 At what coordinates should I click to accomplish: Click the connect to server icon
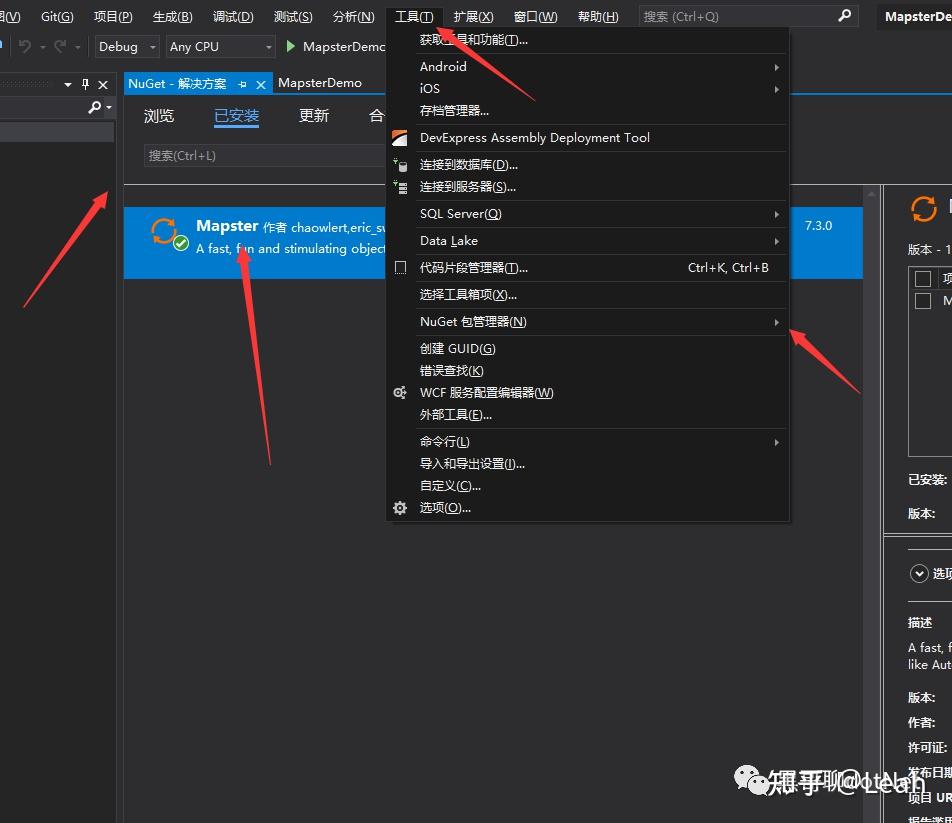(x=400, y=187)
